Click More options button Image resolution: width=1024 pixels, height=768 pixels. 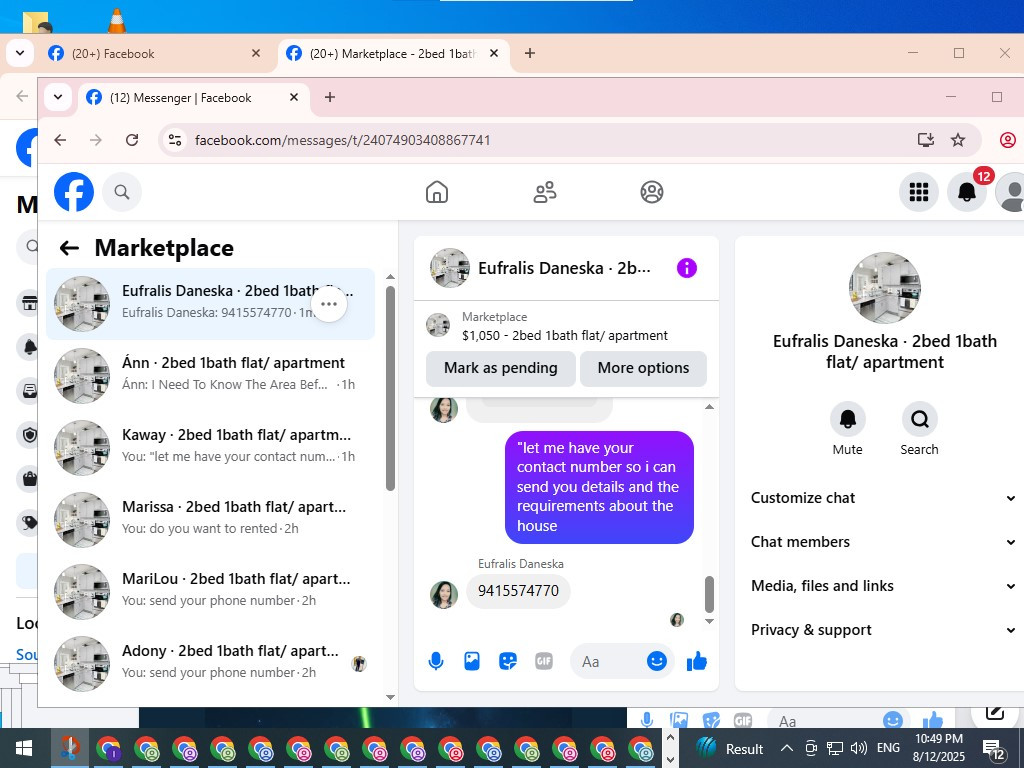[643, 368]
